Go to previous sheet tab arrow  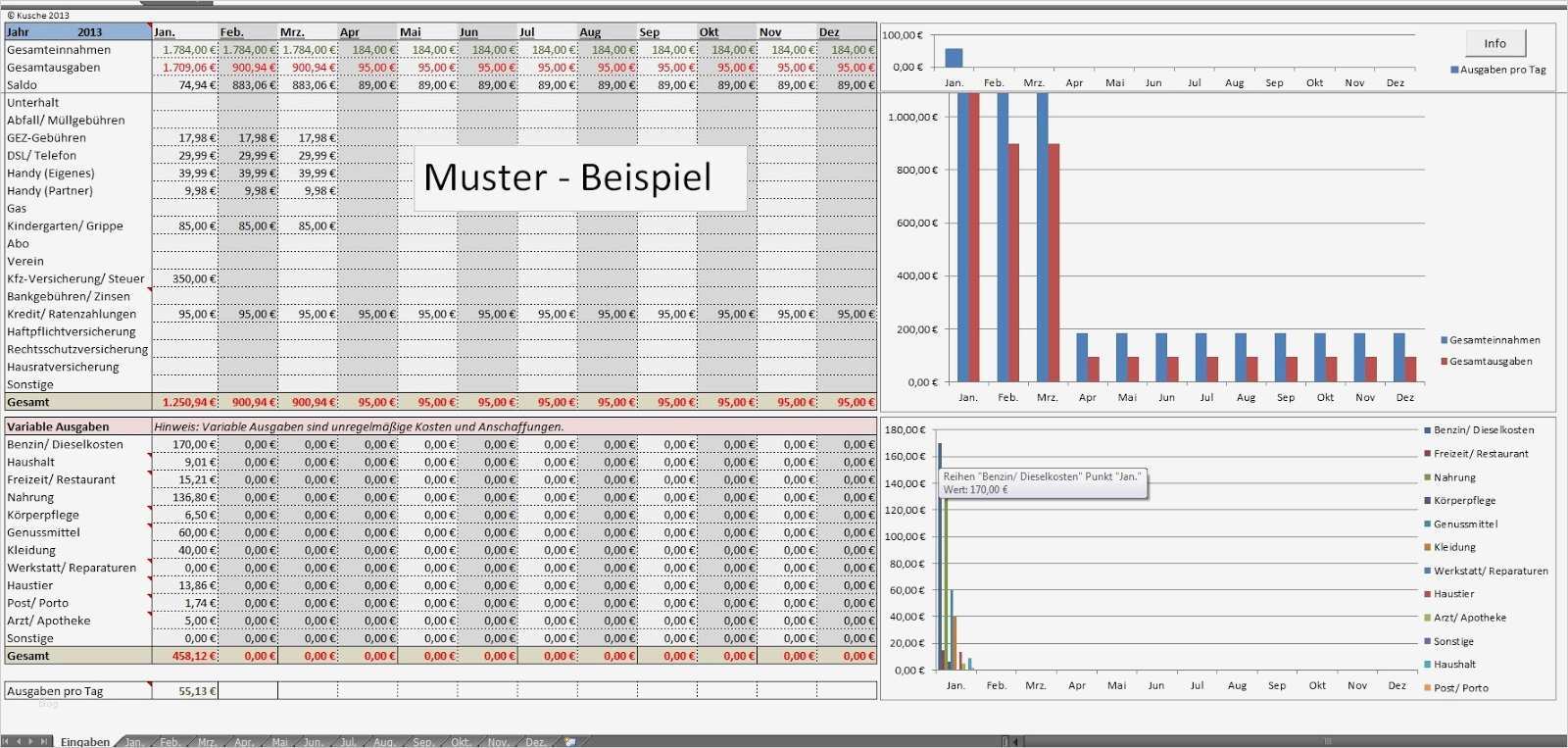19,741
